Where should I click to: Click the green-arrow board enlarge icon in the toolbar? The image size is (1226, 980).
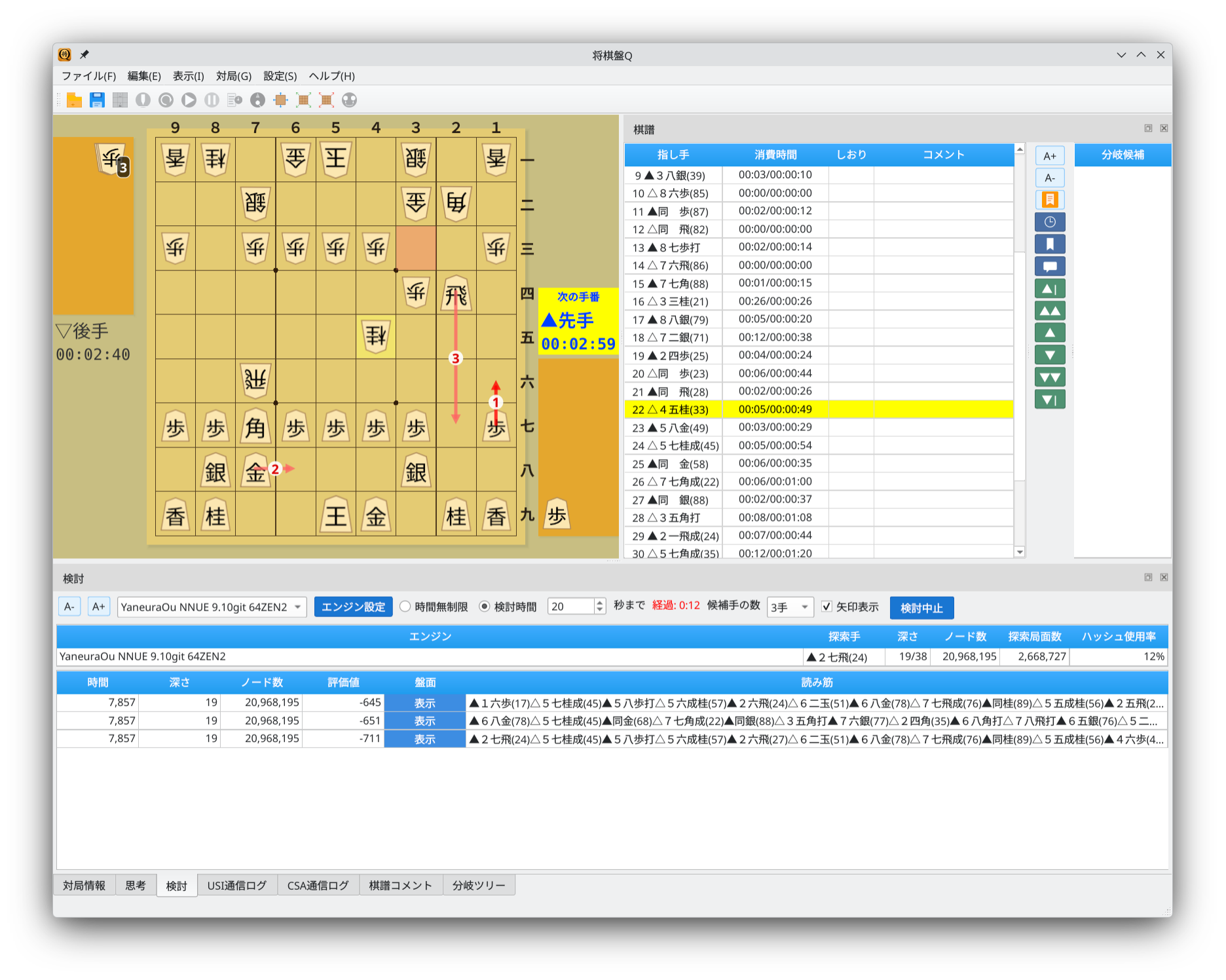click(x=303, y=100)
